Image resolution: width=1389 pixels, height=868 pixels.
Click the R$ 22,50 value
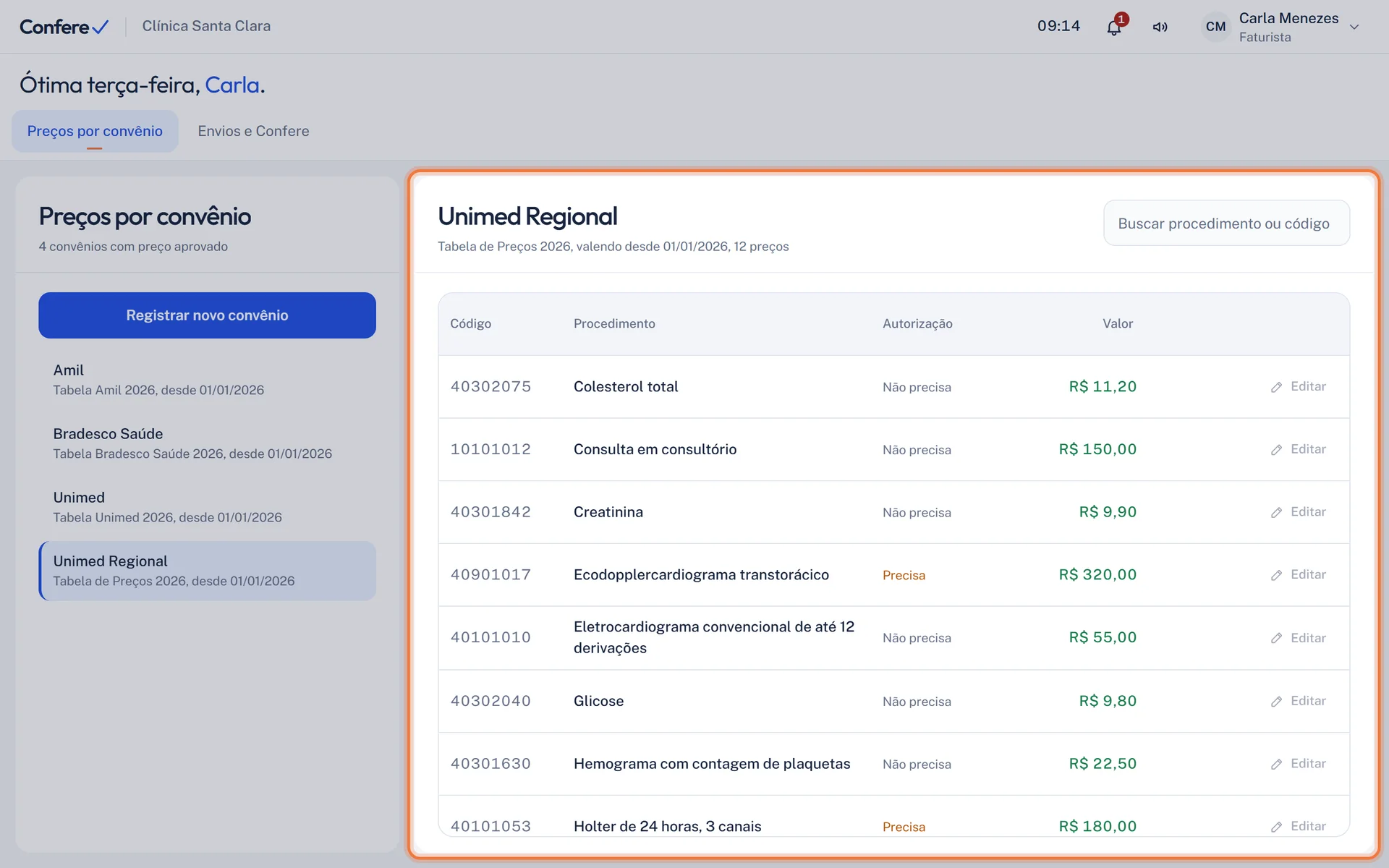click(x=1103, y=763)
